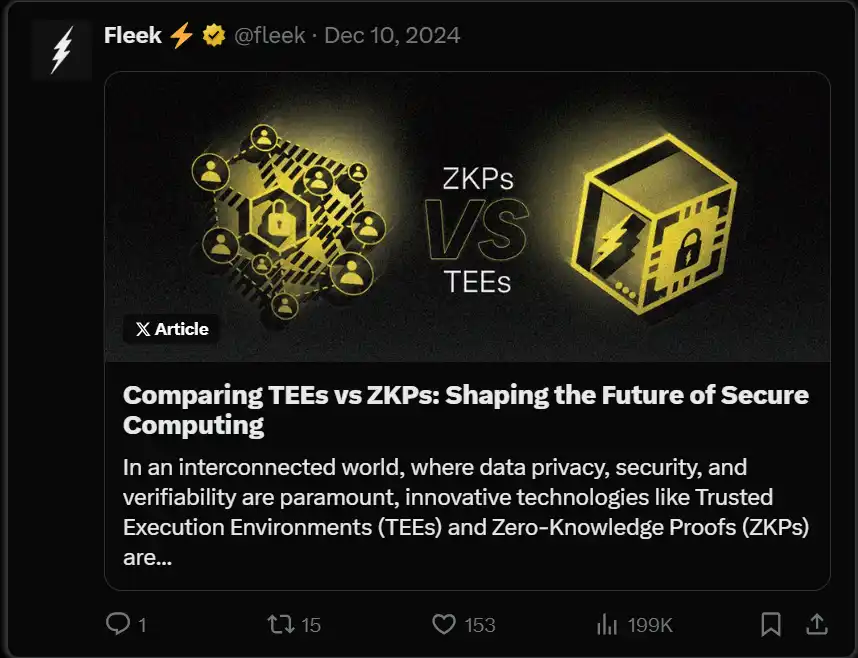Like the post with the heart icon
This screenshot has height=658, width=858.
444,625
